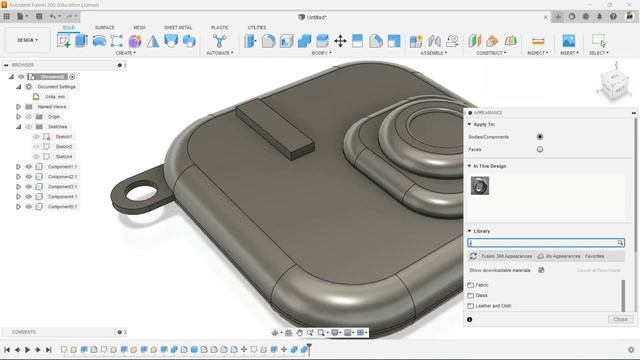Expand the Named Views tree node

(18, 107)
